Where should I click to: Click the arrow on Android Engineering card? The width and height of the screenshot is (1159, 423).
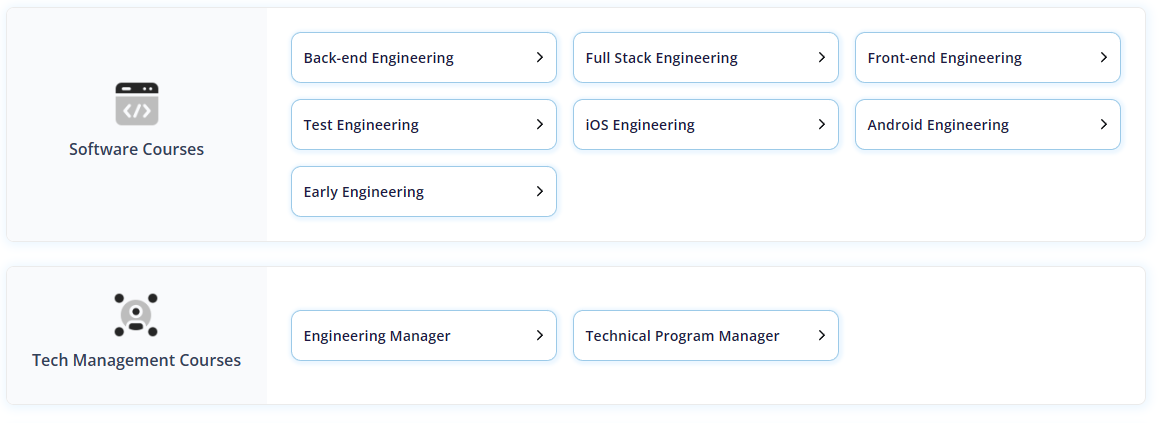point(1104,124)
